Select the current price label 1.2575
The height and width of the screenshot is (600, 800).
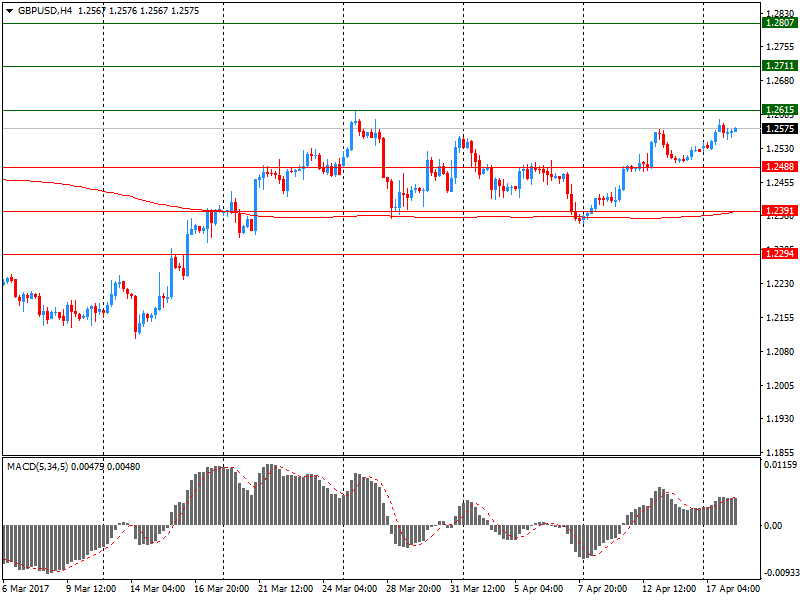[780, 129]
